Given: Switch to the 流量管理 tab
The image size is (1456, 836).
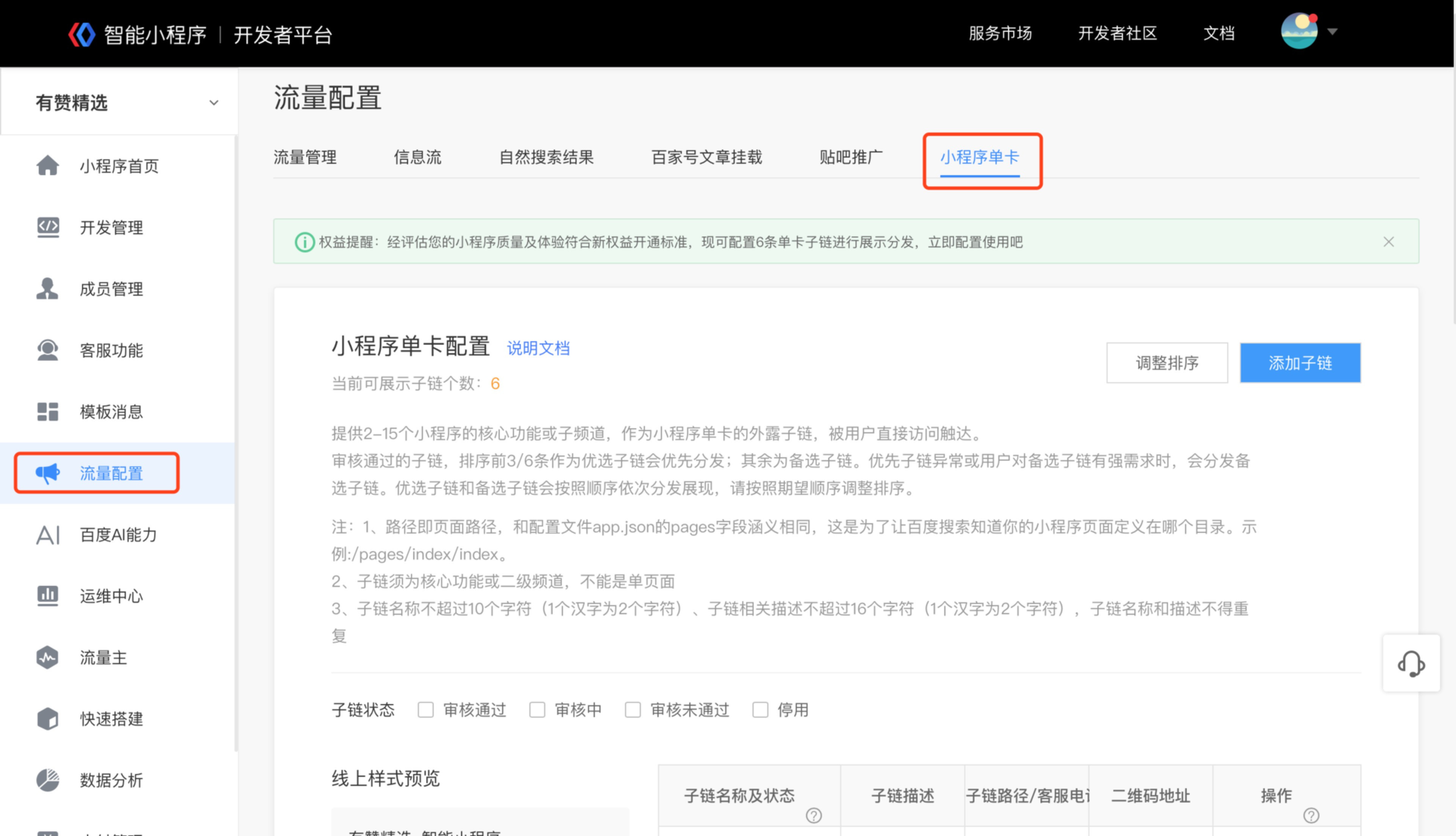Looking at the screenshot, I should 305,157.
